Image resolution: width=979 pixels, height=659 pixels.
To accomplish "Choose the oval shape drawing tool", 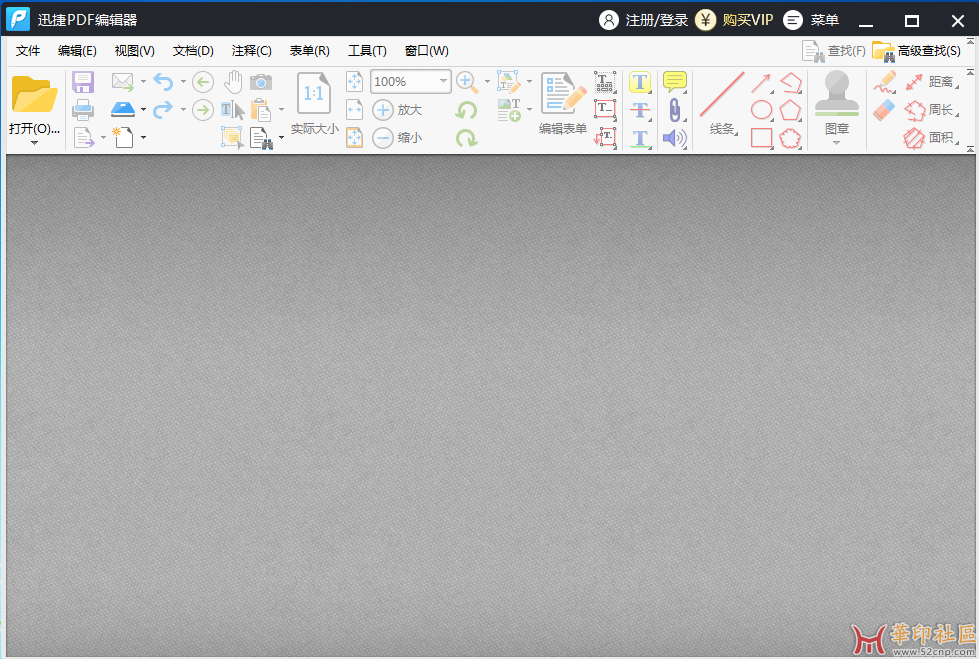I will click(x=762, y=110).
